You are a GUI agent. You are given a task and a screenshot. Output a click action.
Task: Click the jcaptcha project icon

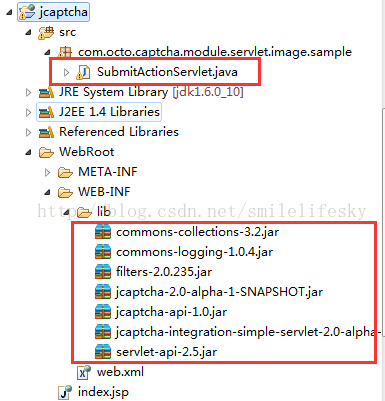27,12
